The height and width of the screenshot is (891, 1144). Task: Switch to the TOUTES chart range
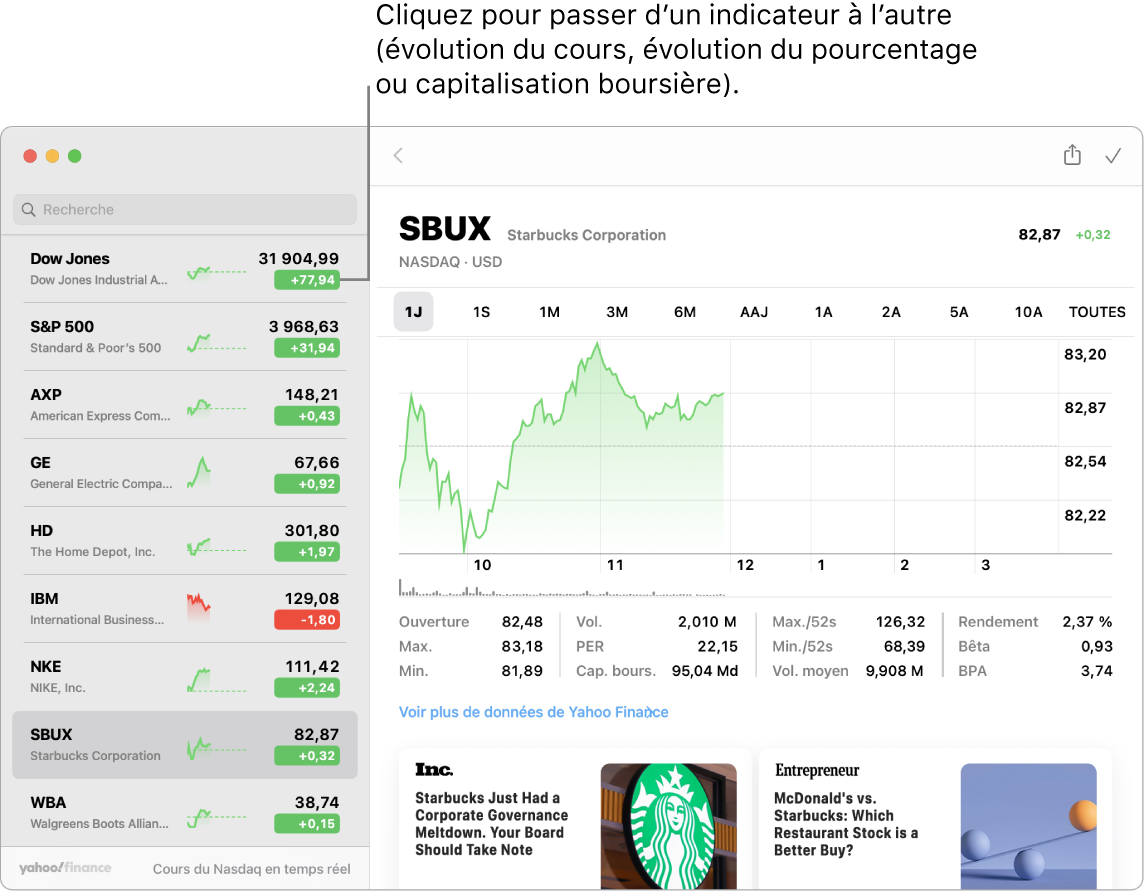(x=1096, y=311)
